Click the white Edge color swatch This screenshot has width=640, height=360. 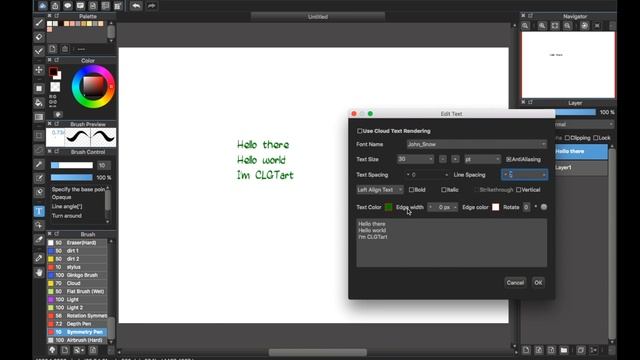coord(496,207)
